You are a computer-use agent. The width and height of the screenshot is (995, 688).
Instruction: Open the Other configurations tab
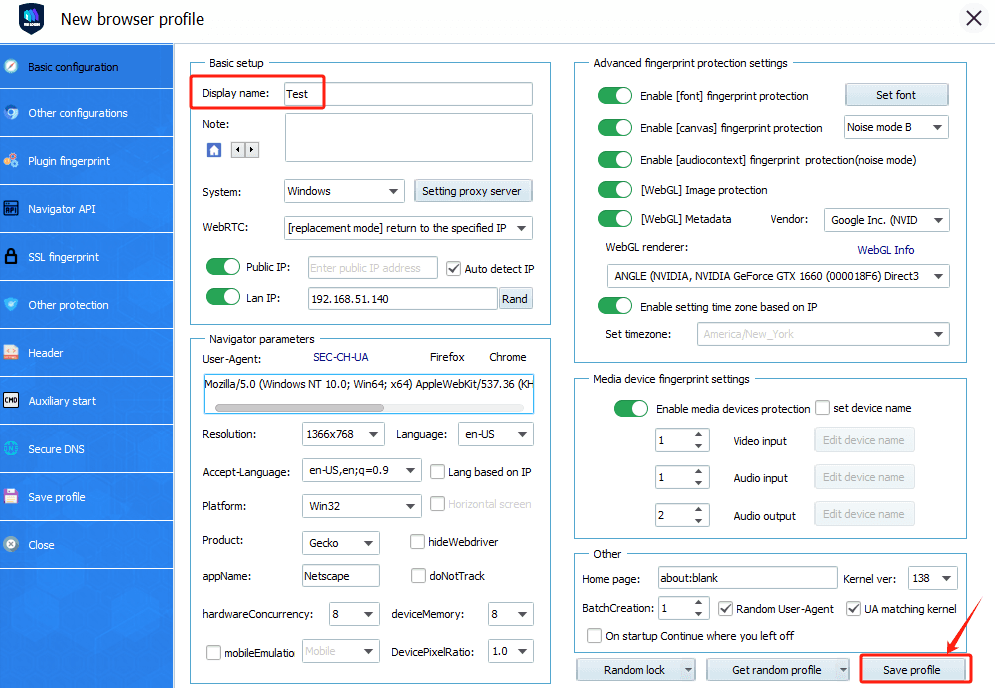click(x=78, y=113)
